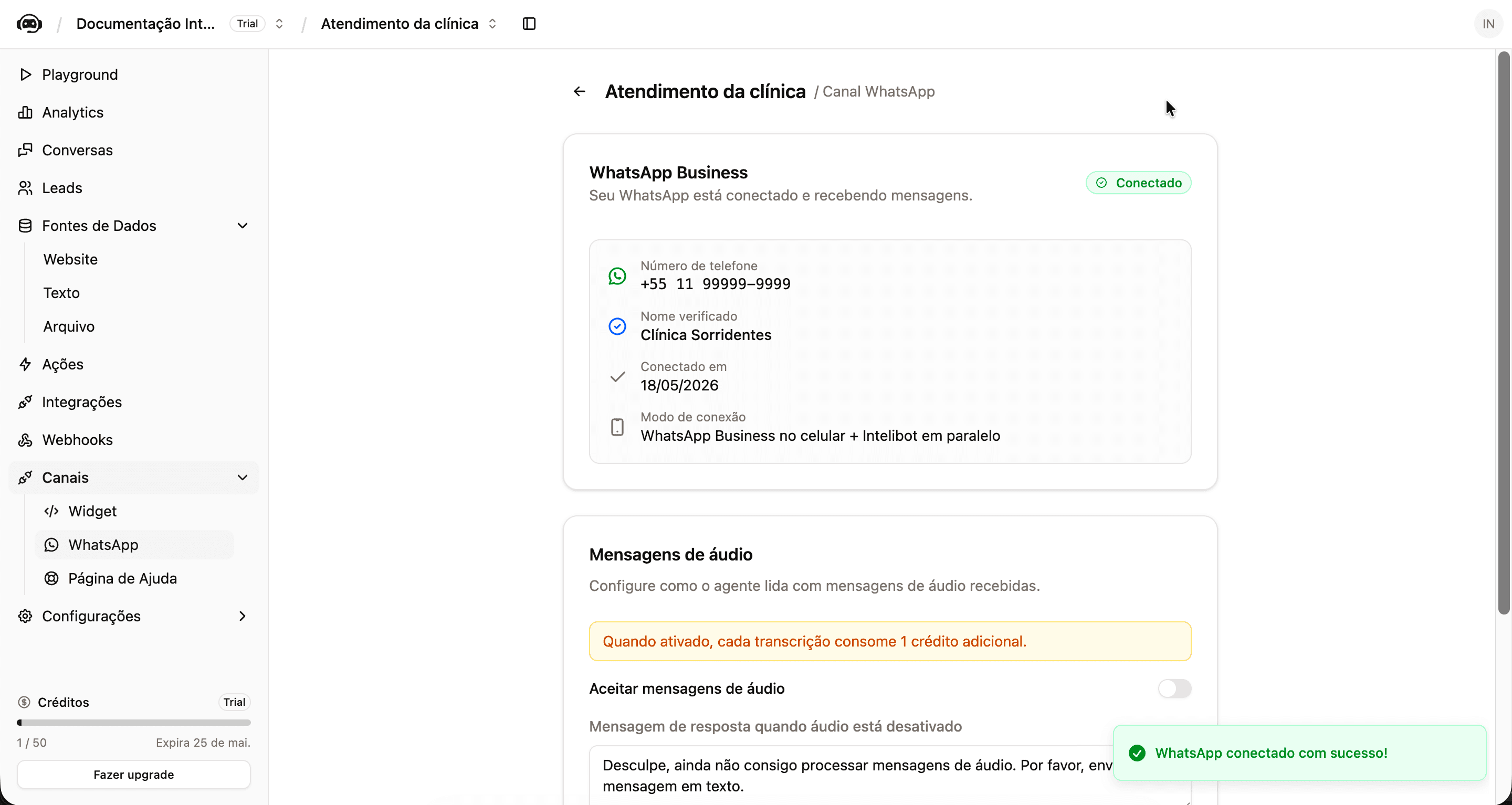Click into the audio disabled reply message field
Screen dimensions: 1512x805
coord(890,776)
